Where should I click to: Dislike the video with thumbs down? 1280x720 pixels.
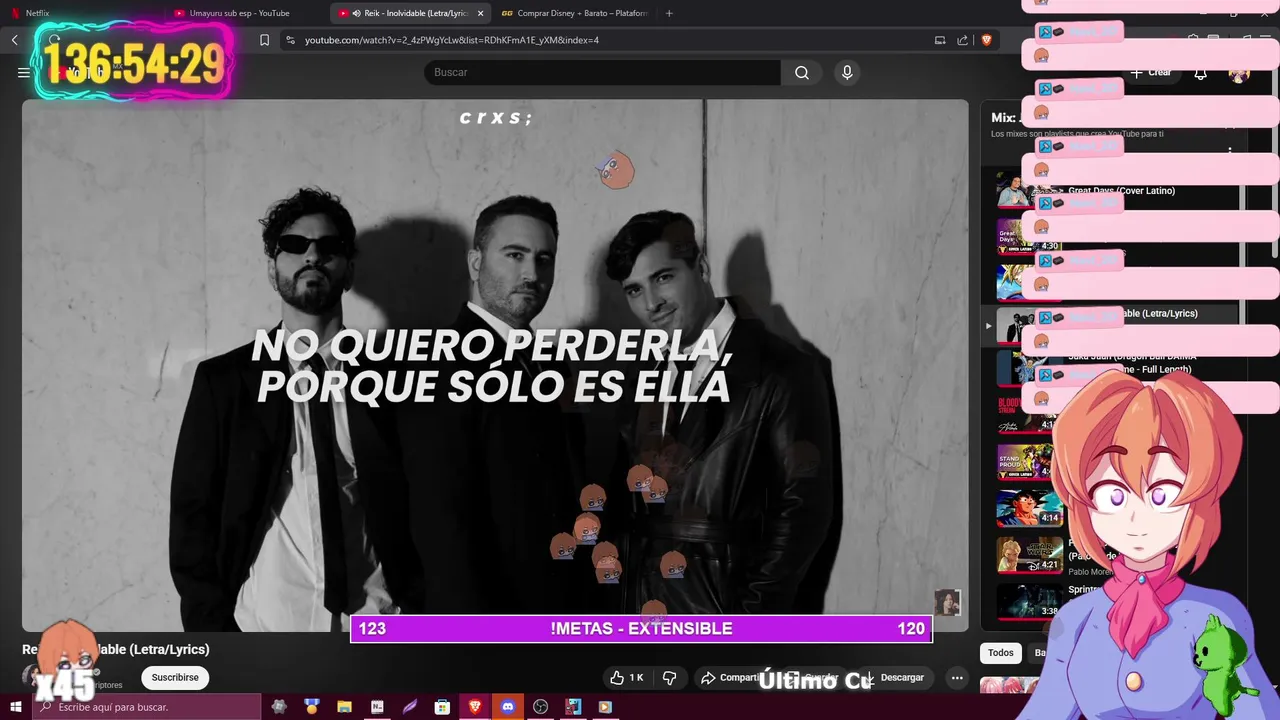pyautogui.click(x=670, y=677)
